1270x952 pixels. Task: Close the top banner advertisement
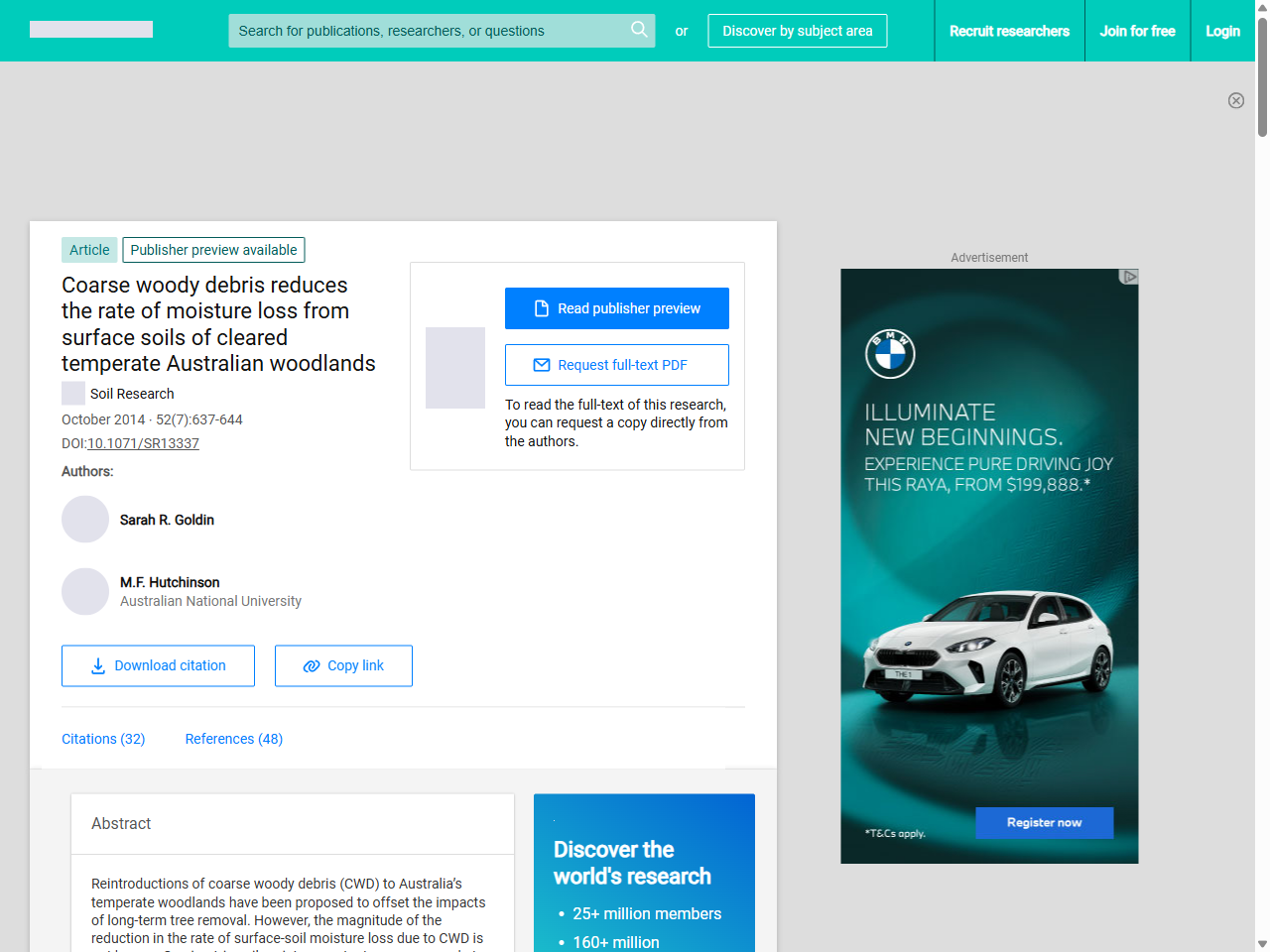1235,100
